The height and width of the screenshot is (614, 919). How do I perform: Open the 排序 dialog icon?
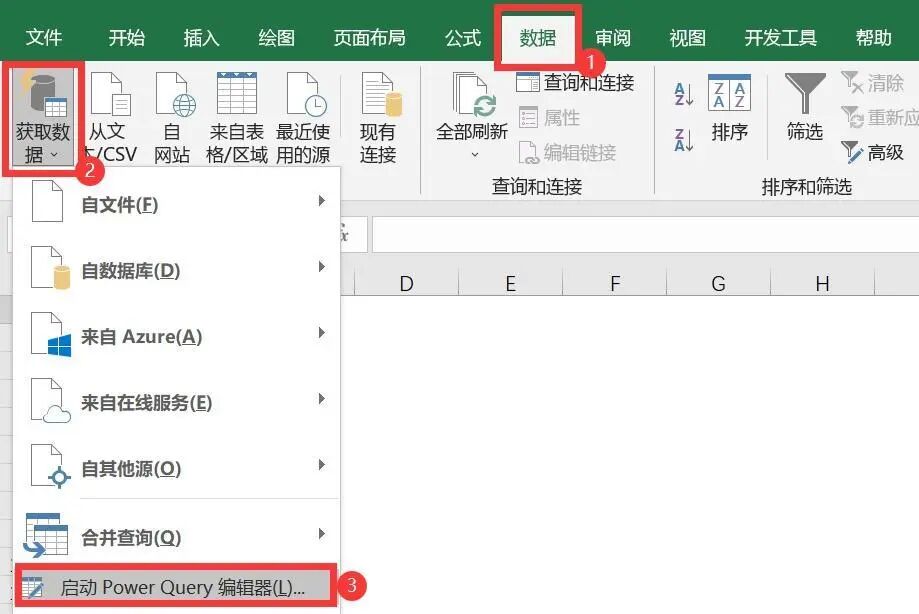(x=729, y=94)
